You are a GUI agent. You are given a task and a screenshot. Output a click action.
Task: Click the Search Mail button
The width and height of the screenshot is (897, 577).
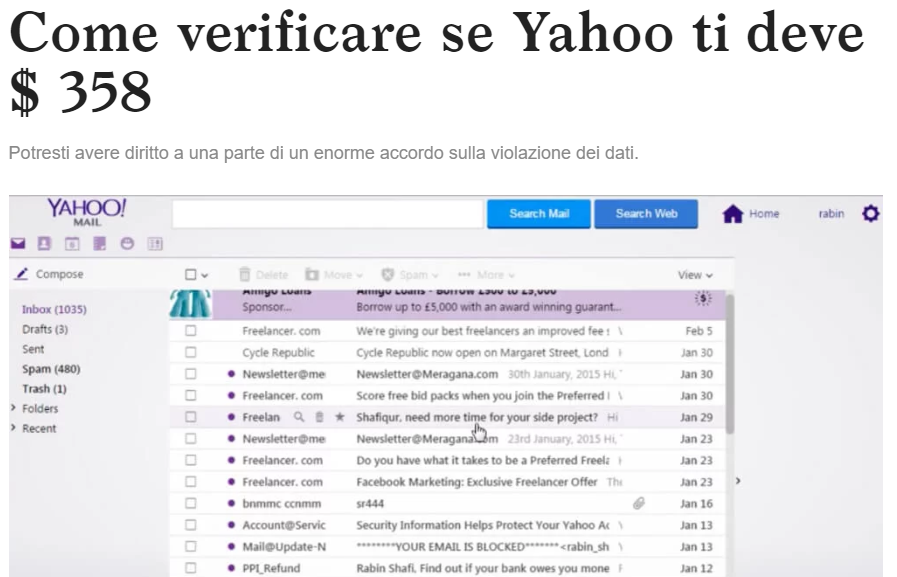click(539, 214)
